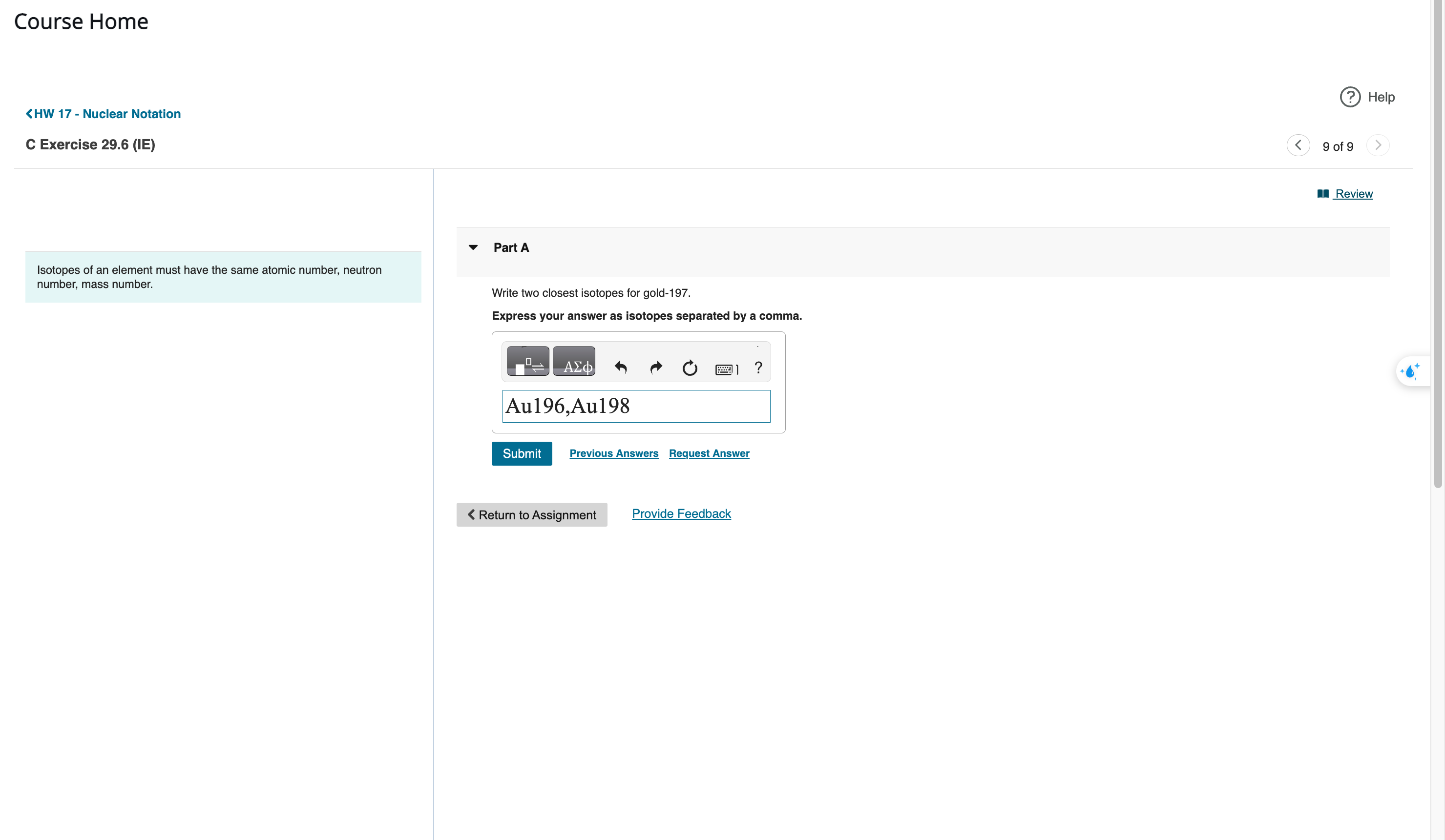
Task: Open Provide Feedback
Action: pos(681,513)
